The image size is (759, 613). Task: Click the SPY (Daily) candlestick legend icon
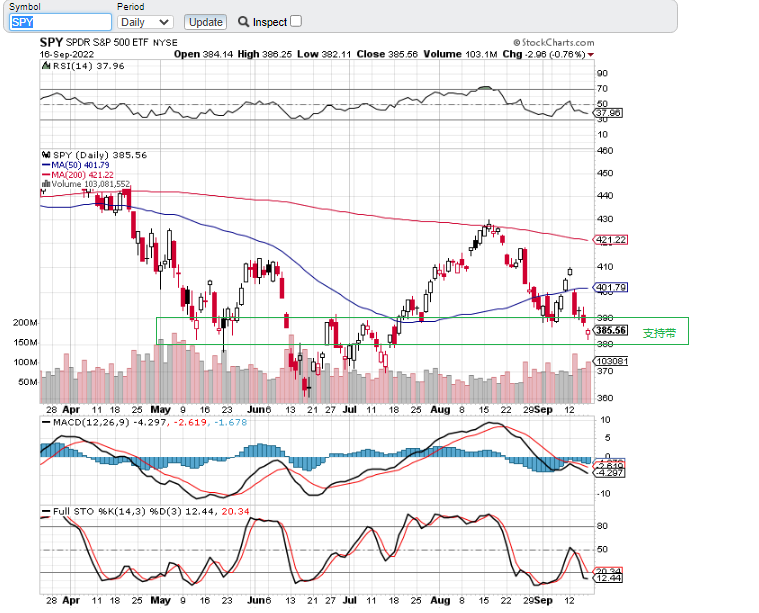[46, 155]
